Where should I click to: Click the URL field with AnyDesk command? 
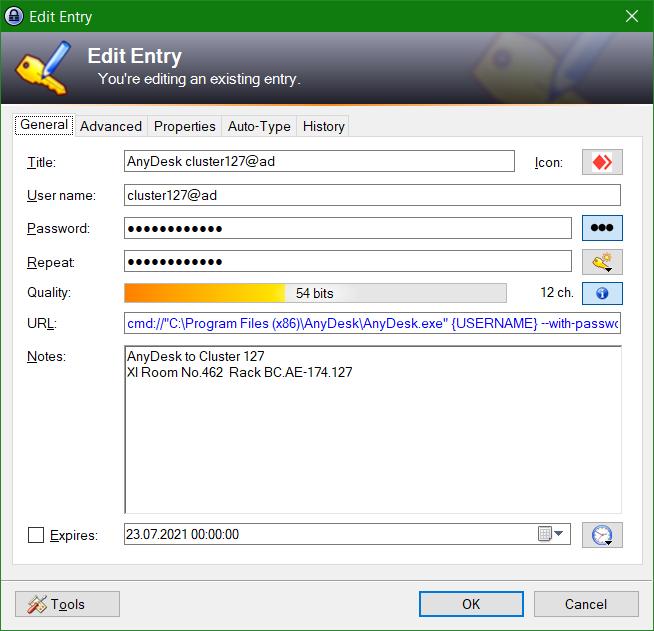pos(372,323)
